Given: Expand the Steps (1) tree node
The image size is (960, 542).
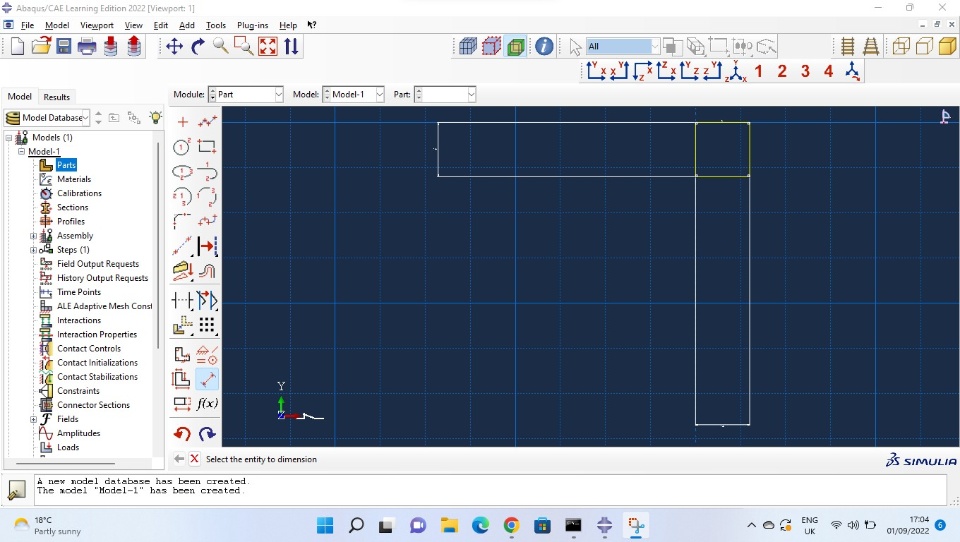Looking at the screenshot, I should (x=34, y=250).
